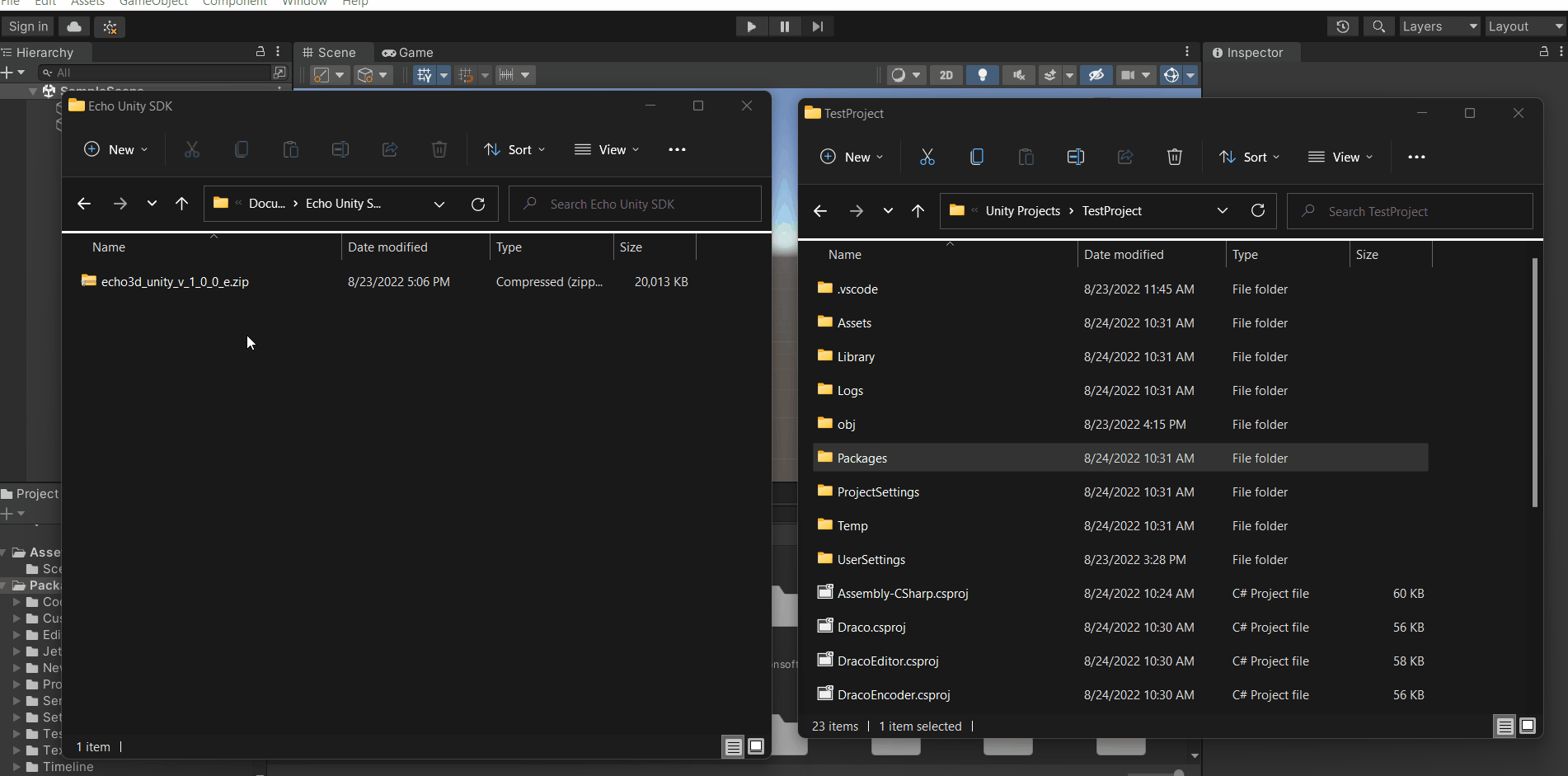Viewport: 1568px width, 776px height.
Task: Click Sign in button in Unity
Action: pyautogui.click(x=28, y=26)
